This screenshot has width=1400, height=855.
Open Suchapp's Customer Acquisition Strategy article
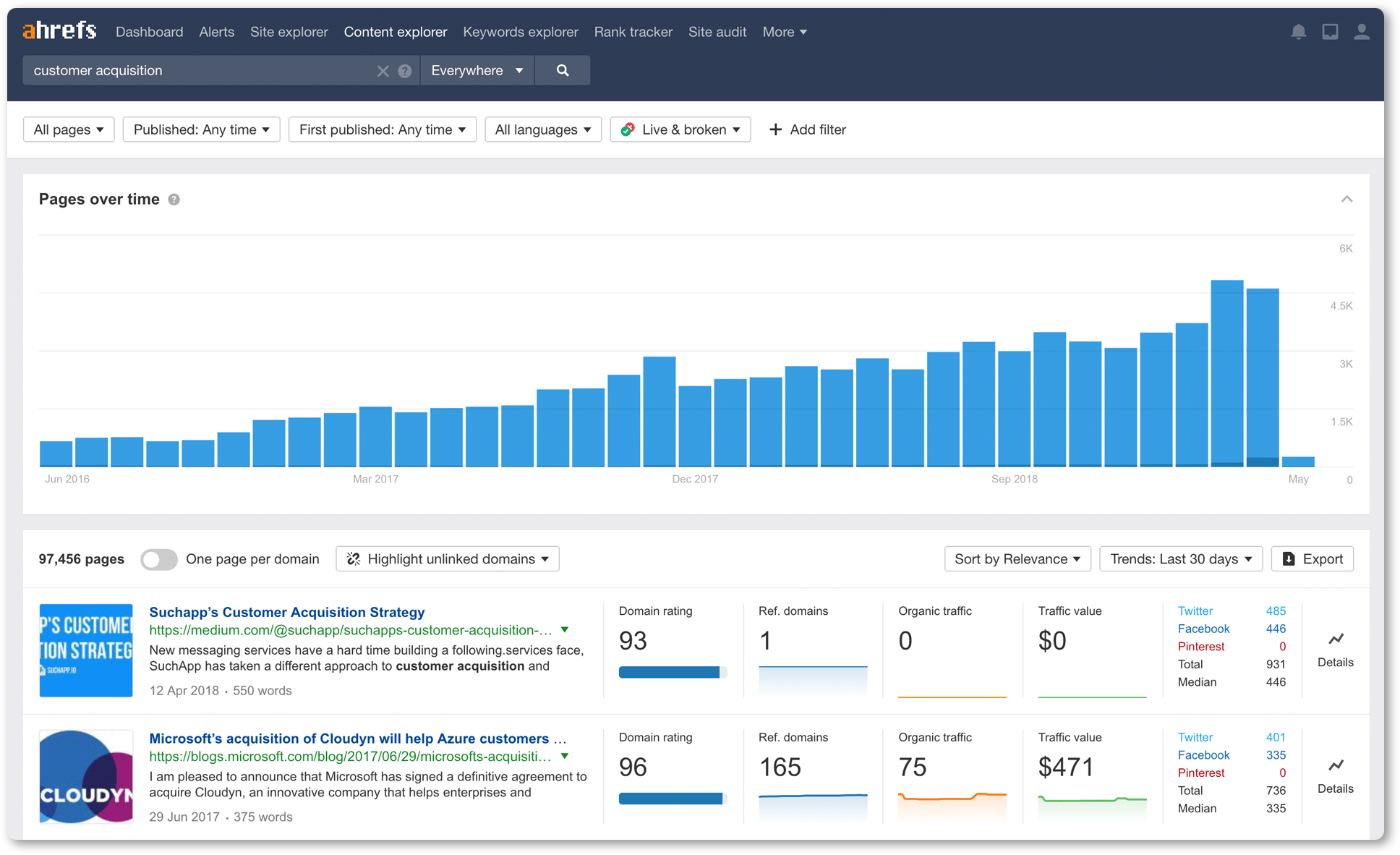(287, 612)
